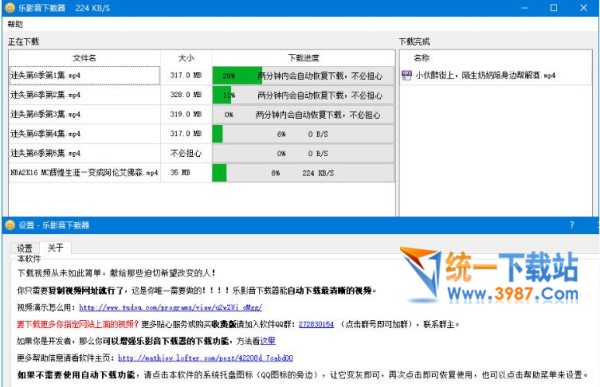
Task: Click the 大小 column header
Action: [x=186, y=58]
